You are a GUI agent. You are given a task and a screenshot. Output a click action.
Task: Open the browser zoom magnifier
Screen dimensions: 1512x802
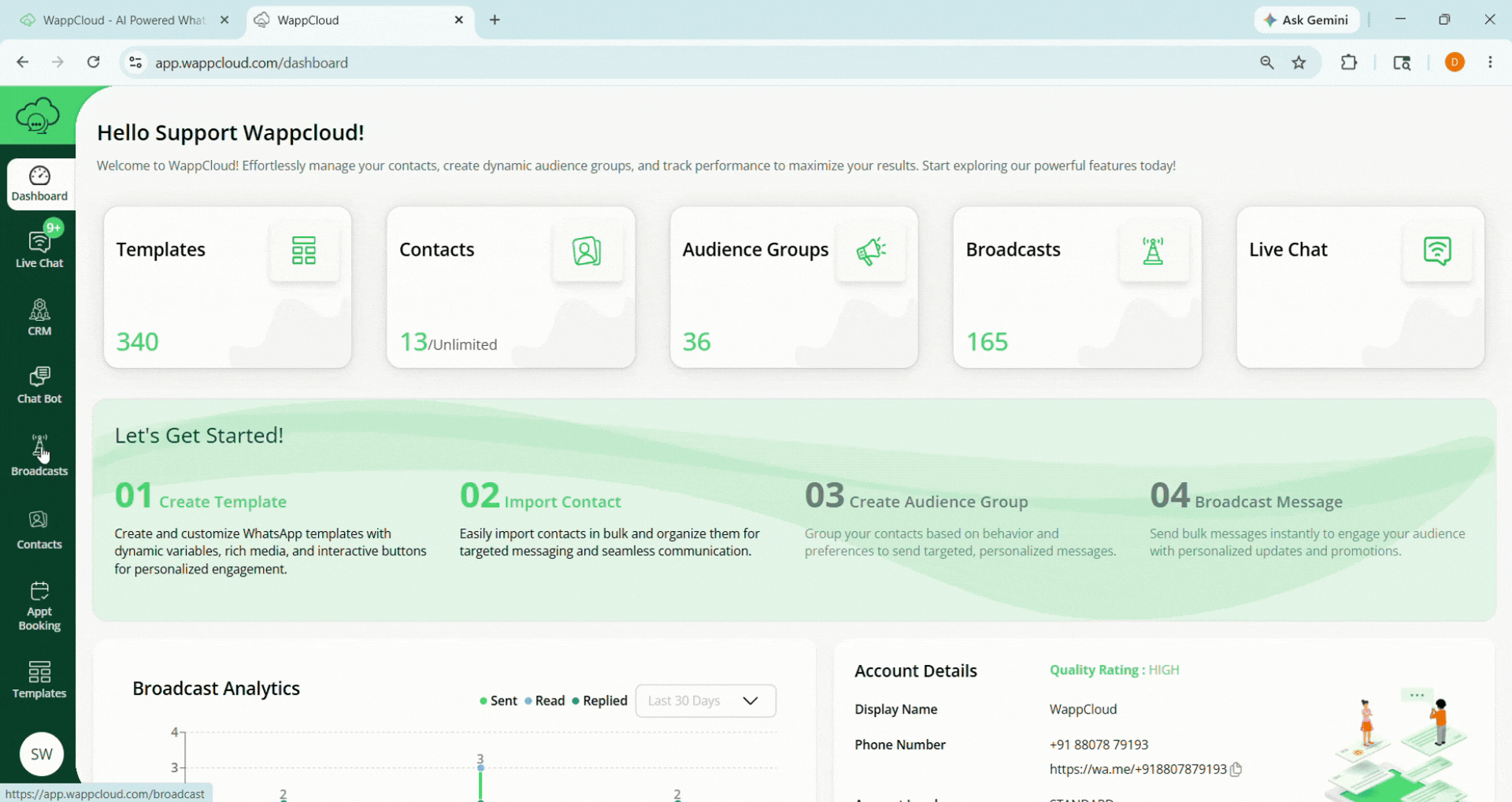pos(1267,62)
